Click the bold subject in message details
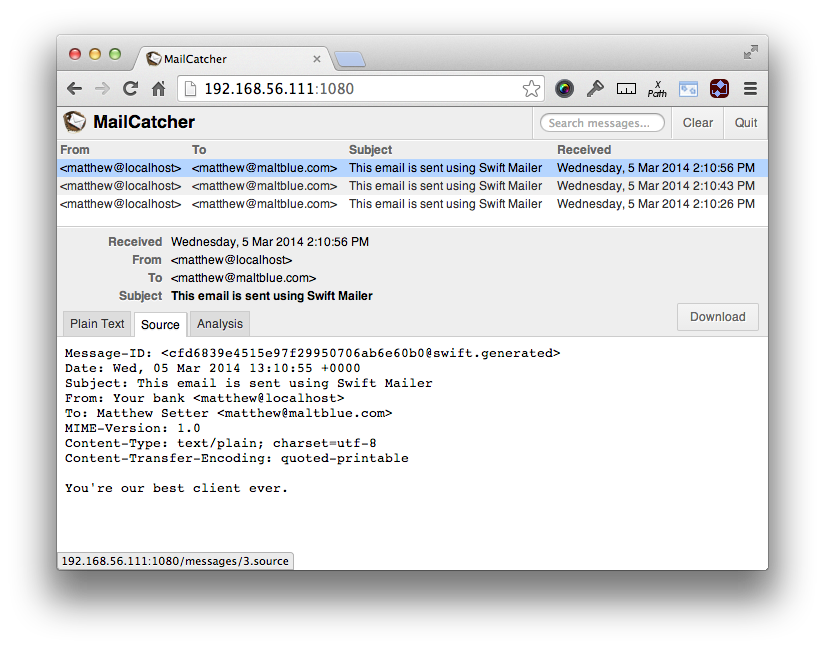 point(271,296)
